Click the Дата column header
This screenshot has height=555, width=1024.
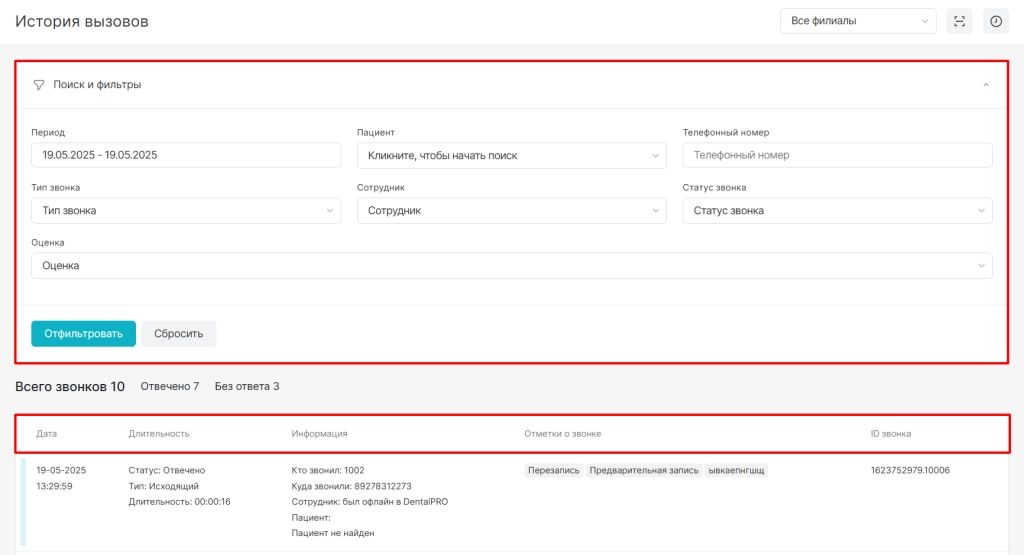(46, 434)
